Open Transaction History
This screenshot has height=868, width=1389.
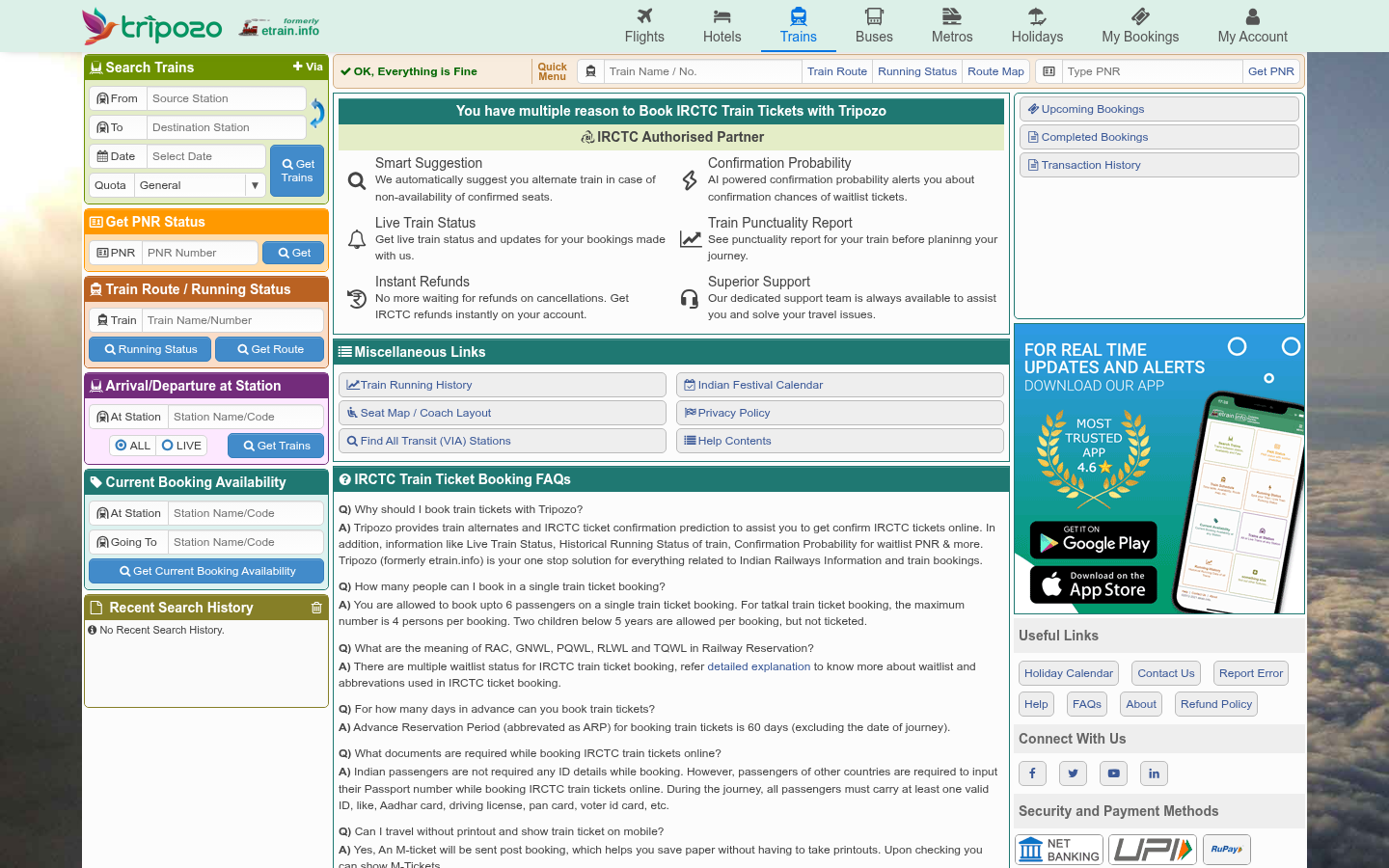[x=1159, y=165]
